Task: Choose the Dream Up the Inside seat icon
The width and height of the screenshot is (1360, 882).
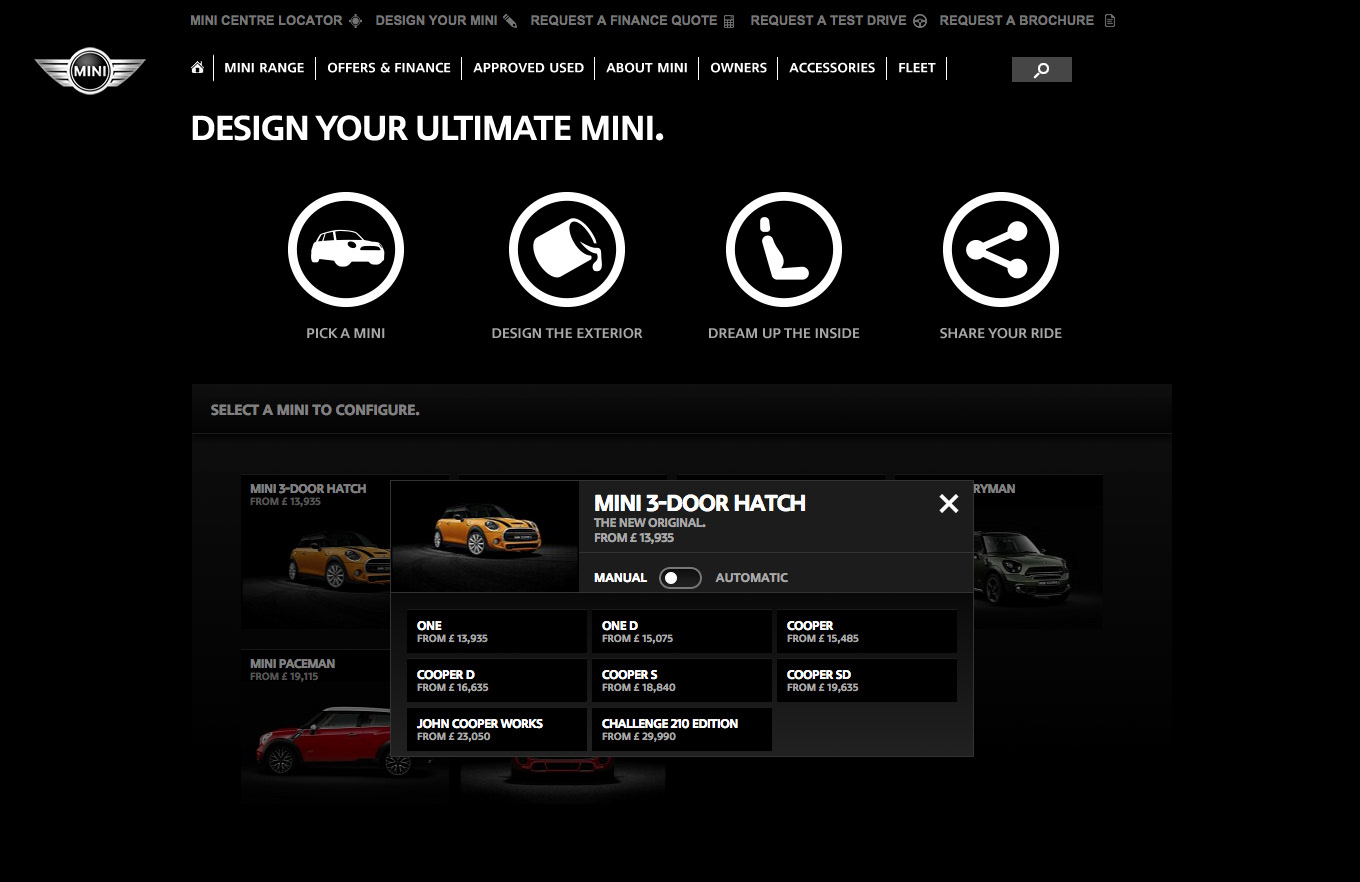Action: click(784, 249)
